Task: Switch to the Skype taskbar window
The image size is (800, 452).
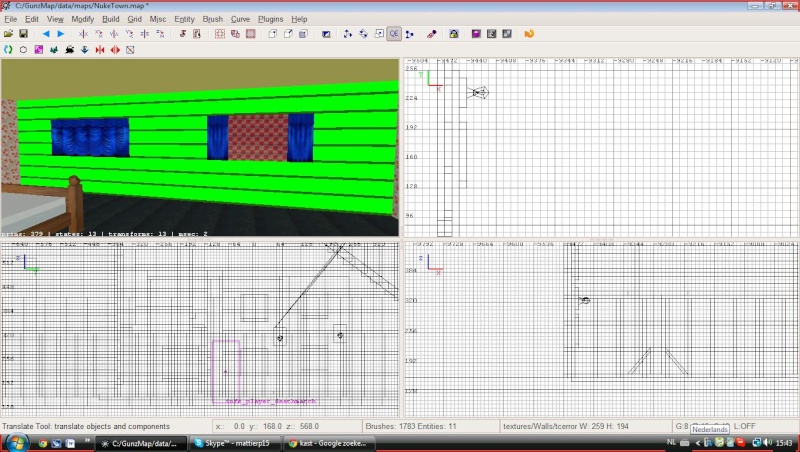Action: point(233,443)
